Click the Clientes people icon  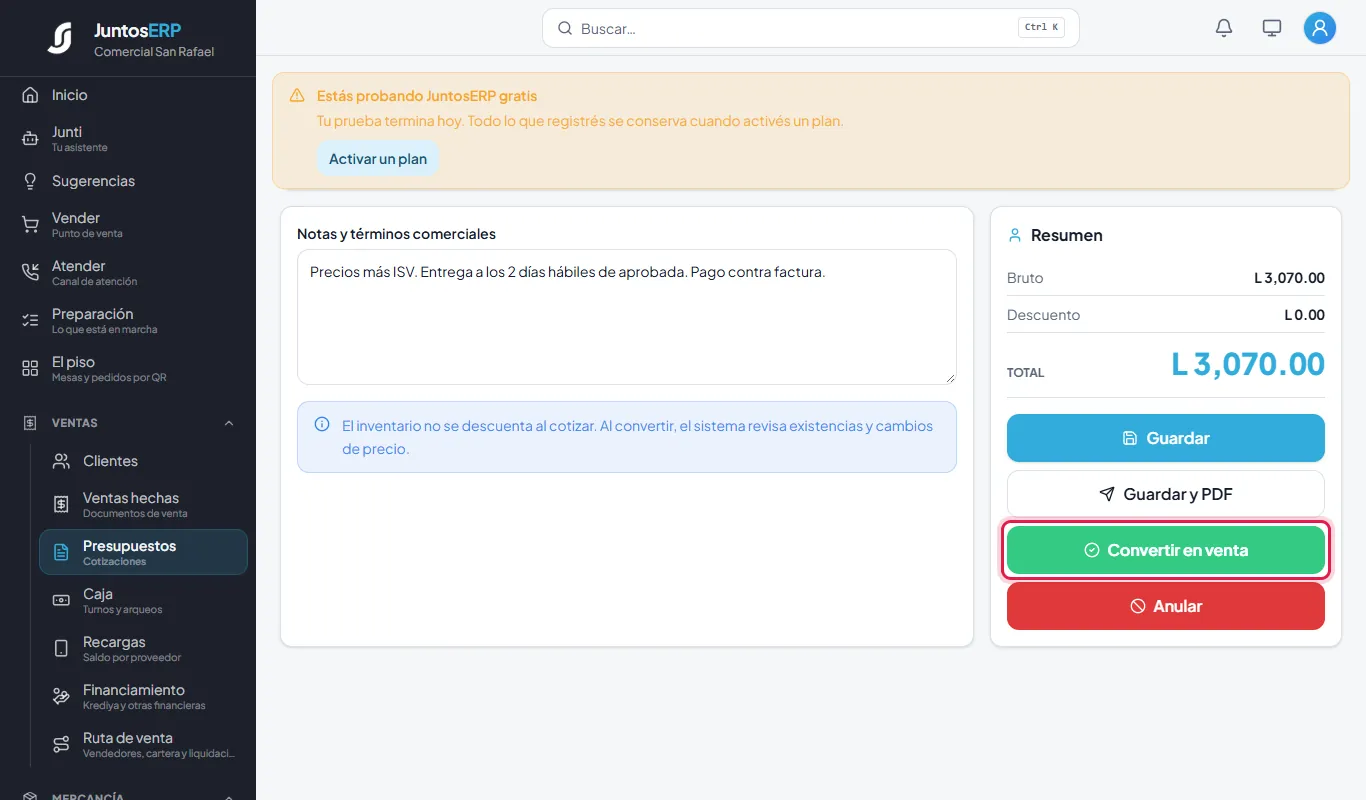pyautogui.click(x=61, y=461)
